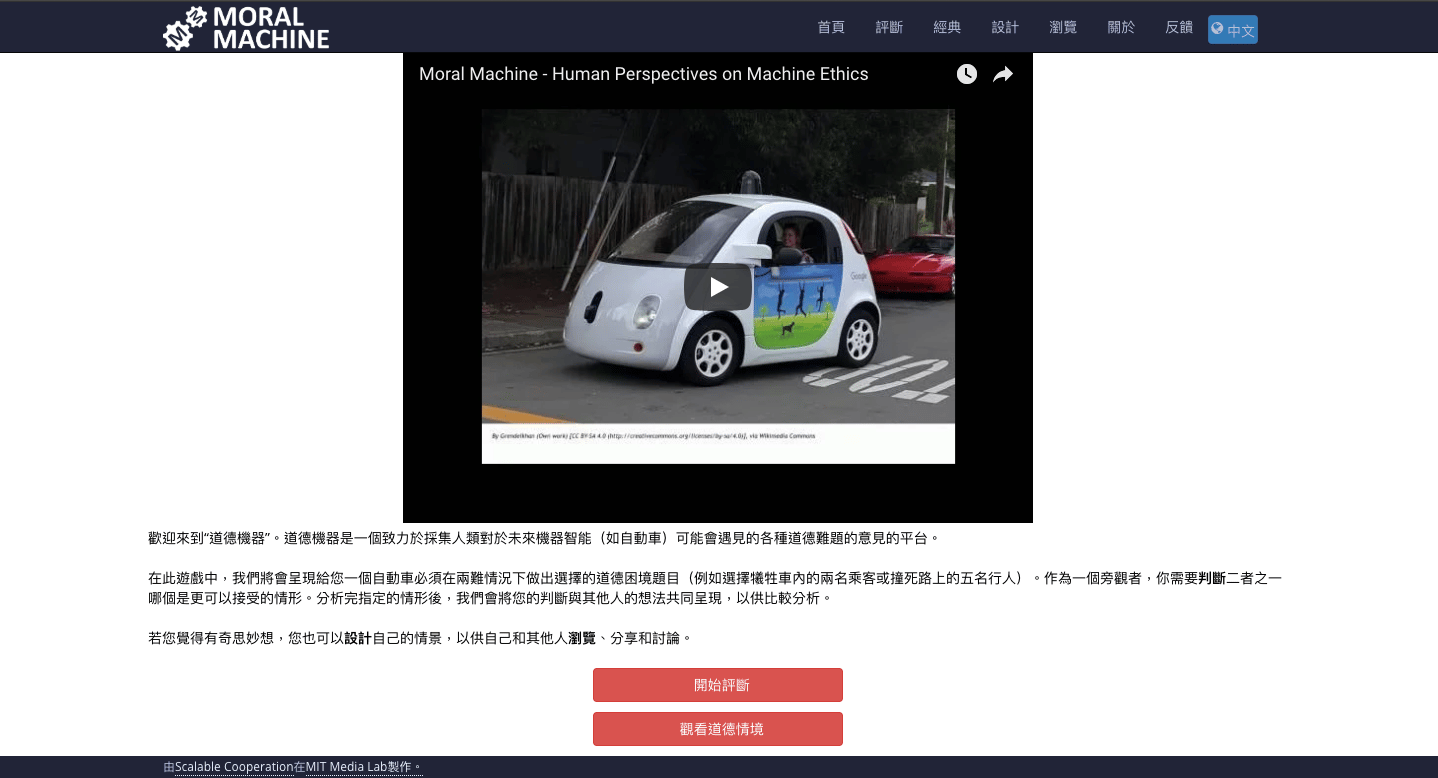Open the 評斷 menu item
The height and width of the screenshot is (778, 1438).
[x=889, y=27]
